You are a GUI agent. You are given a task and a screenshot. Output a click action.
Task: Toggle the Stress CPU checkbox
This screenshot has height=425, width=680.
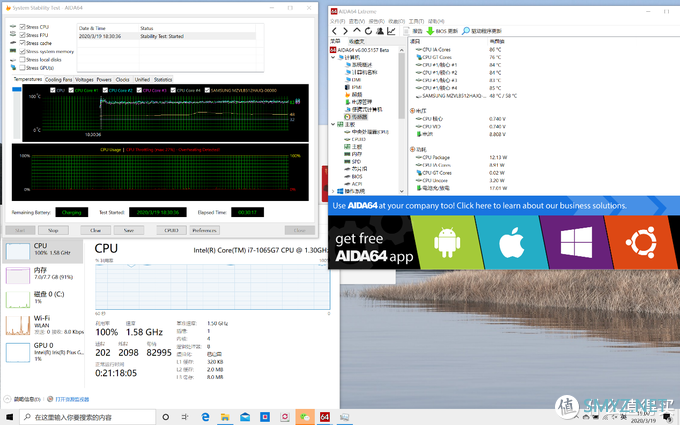pyautogui.click(x=23, y=27)
